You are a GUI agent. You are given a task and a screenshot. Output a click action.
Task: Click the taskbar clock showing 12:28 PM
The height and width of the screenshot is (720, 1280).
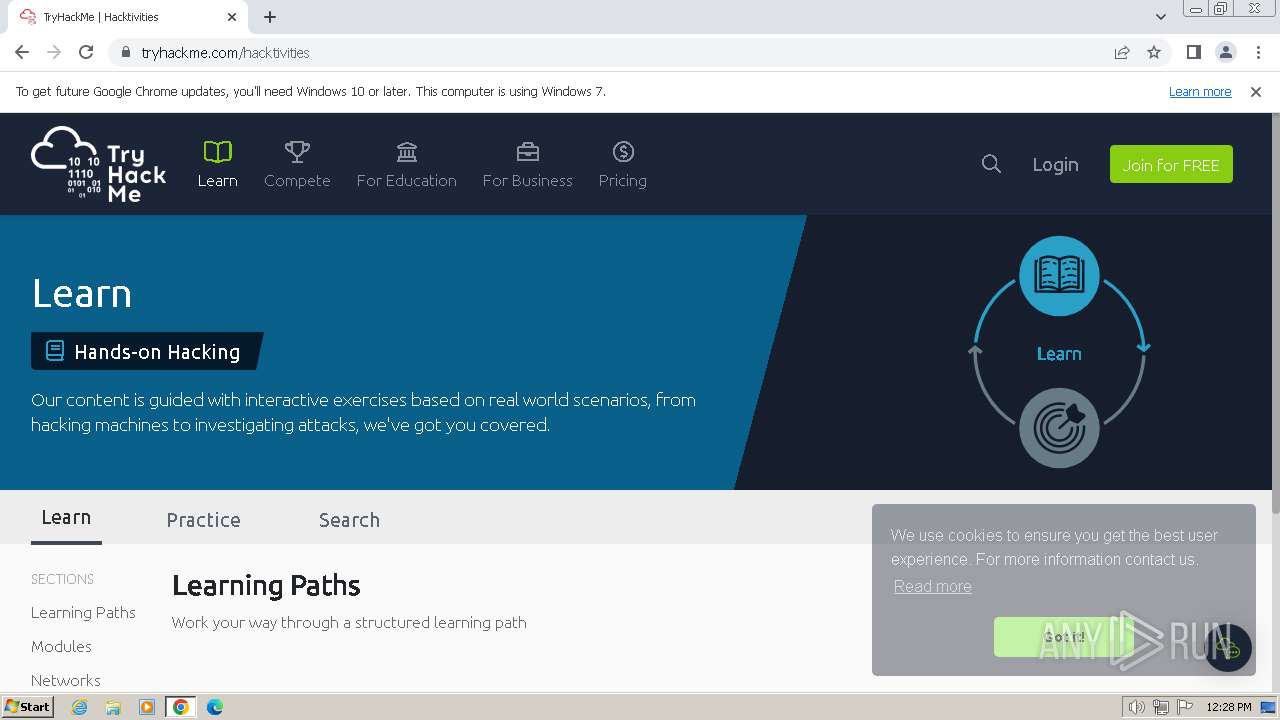click(1228, 707)
